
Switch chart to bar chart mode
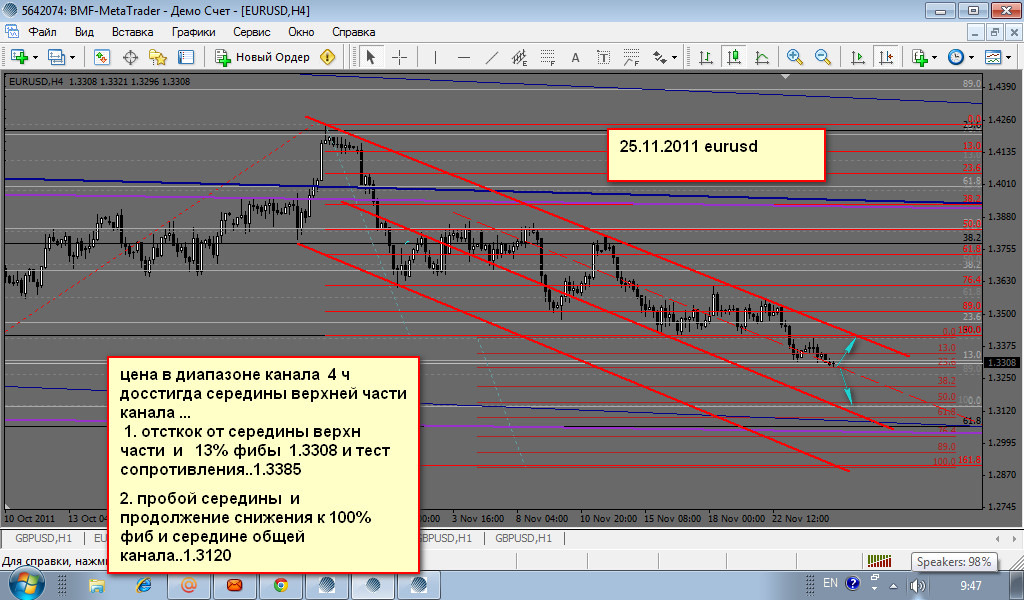click(705, 57)
